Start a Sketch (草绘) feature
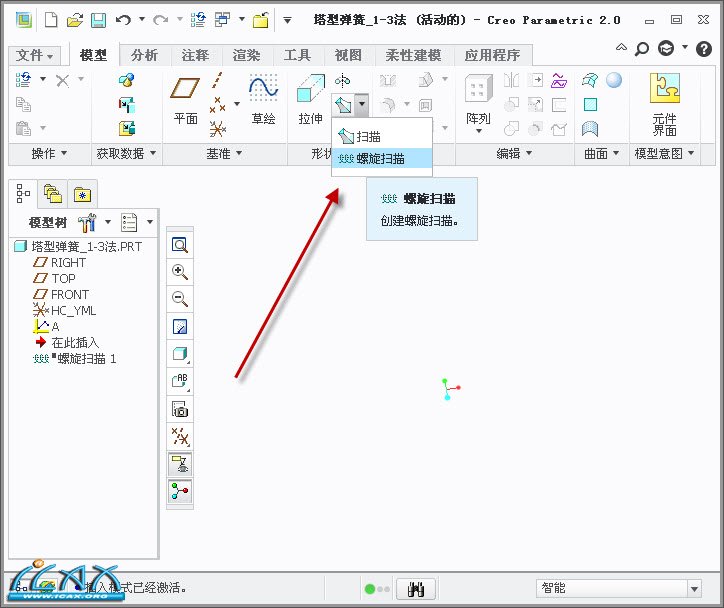The image size is (724, 608). pos(263,100)
